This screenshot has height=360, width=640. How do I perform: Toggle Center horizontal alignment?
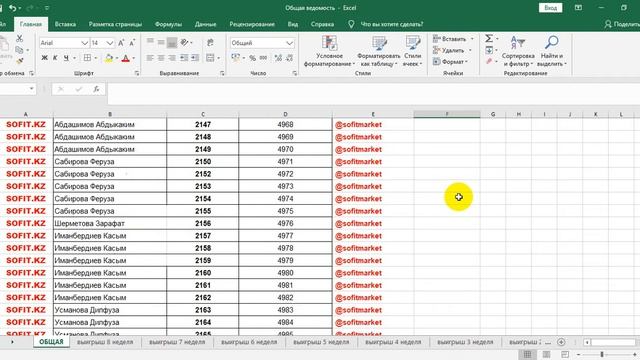click(x=161, y=58)
